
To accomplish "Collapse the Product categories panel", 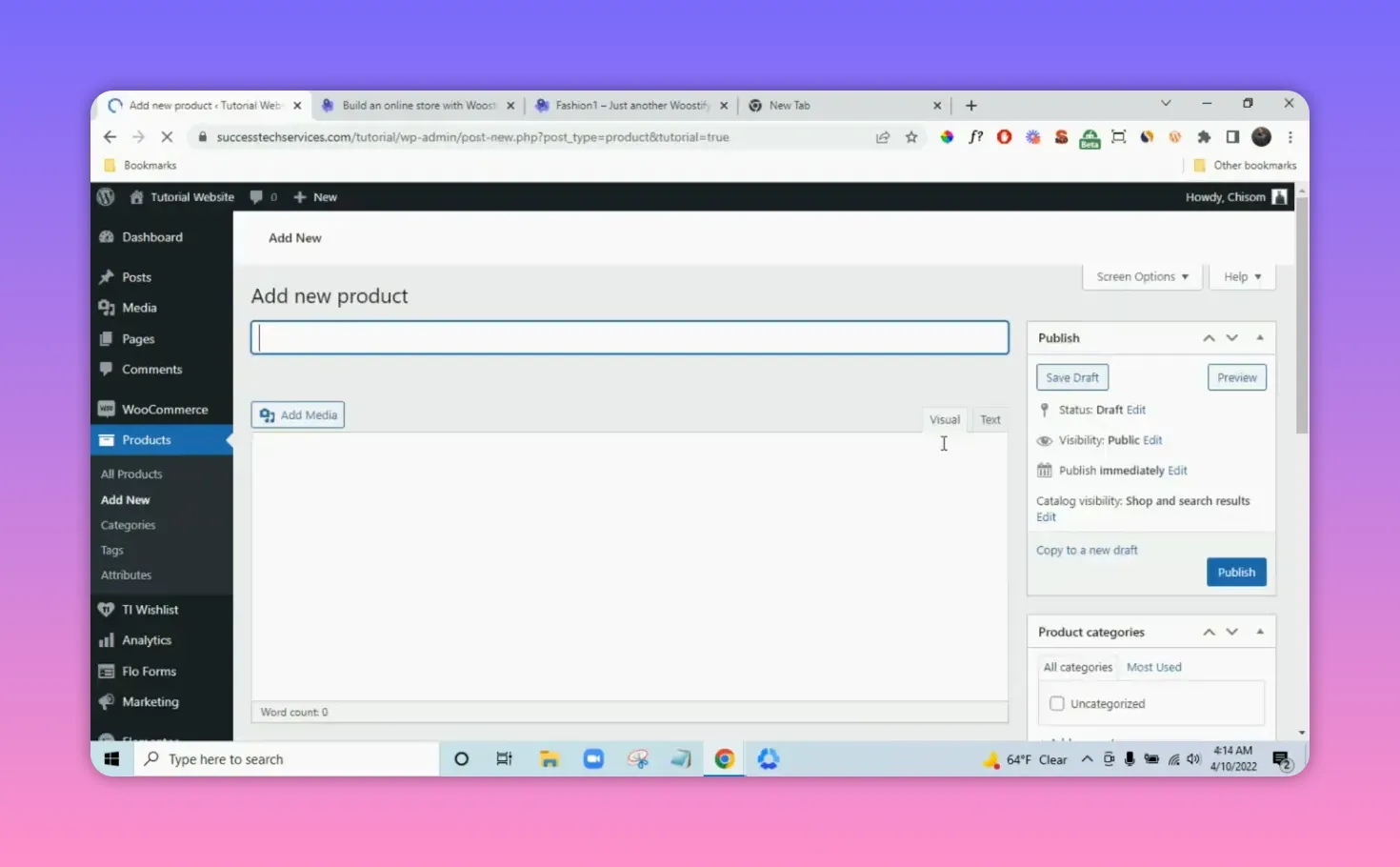I will 1259,631.
